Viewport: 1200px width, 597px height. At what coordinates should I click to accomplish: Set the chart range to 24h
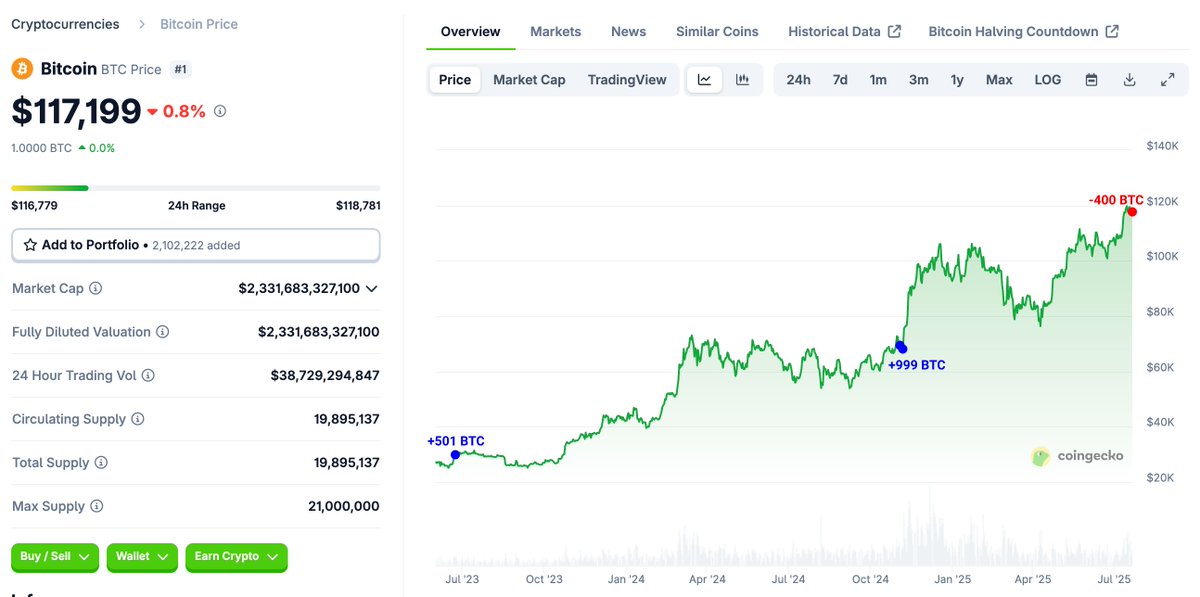coord(799,80)
